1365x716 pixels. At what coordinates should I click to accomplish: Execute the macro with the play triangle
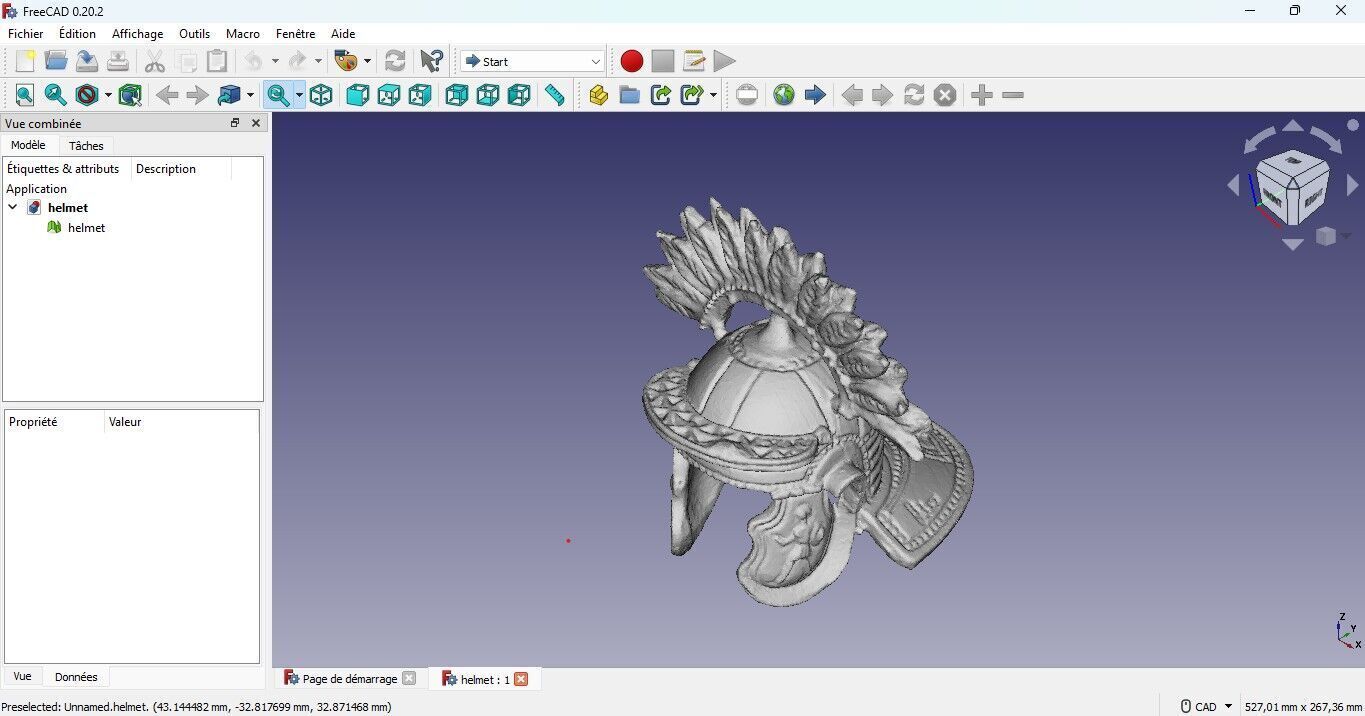725,61
